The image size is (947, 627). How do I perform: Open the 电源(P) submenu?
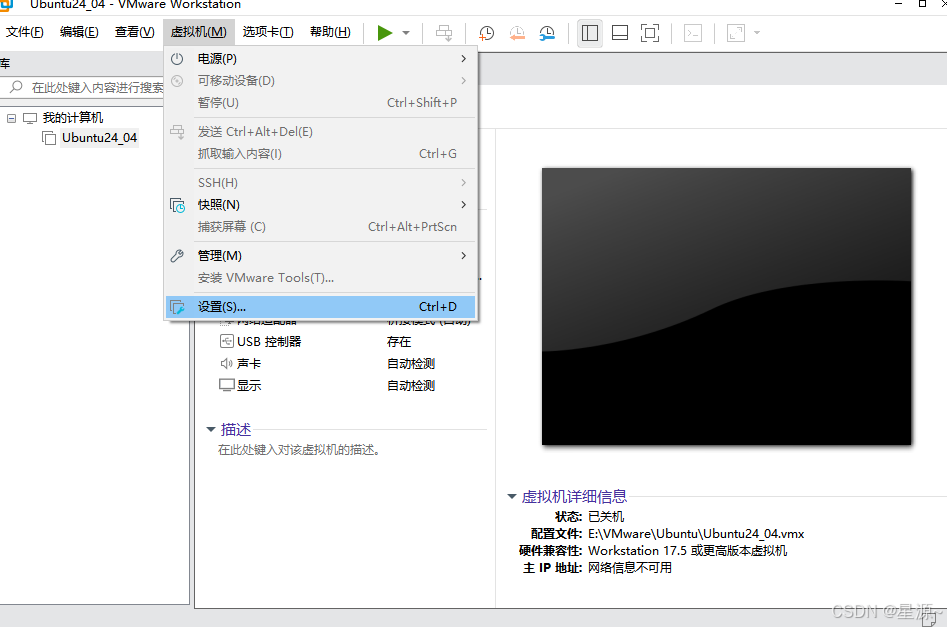tap(320, 59)
